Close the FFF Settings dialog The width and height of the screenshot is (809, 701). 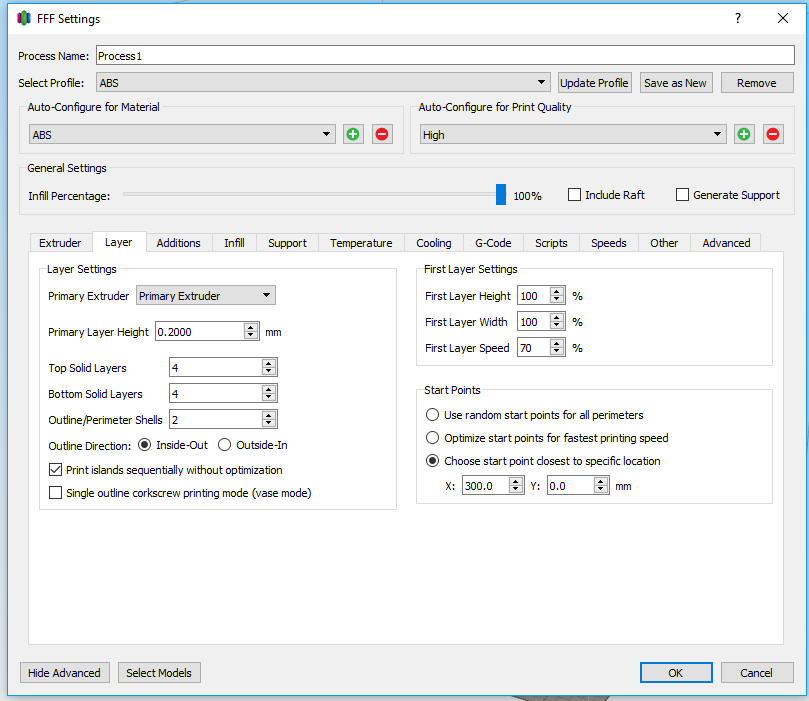(783, 19)
